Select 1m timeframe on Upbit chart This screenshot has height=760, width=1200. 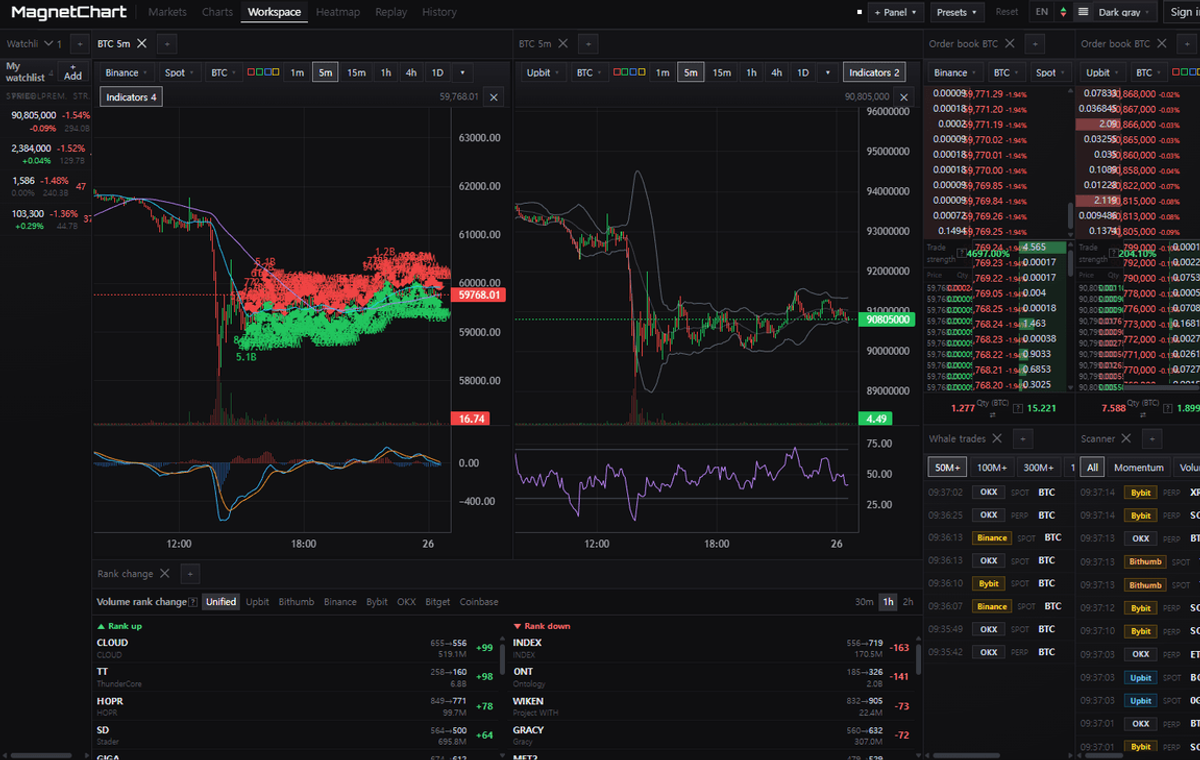(x=663, y=73)
